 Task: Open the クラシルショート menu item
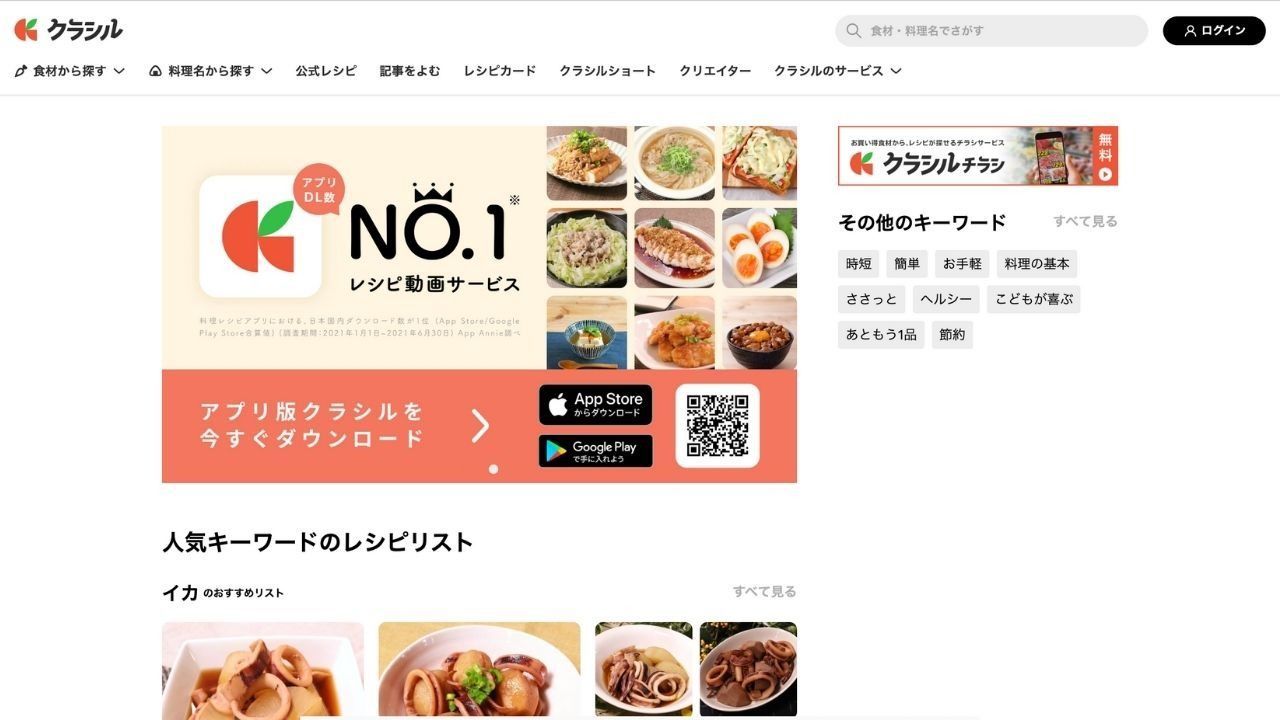(607, 71)
